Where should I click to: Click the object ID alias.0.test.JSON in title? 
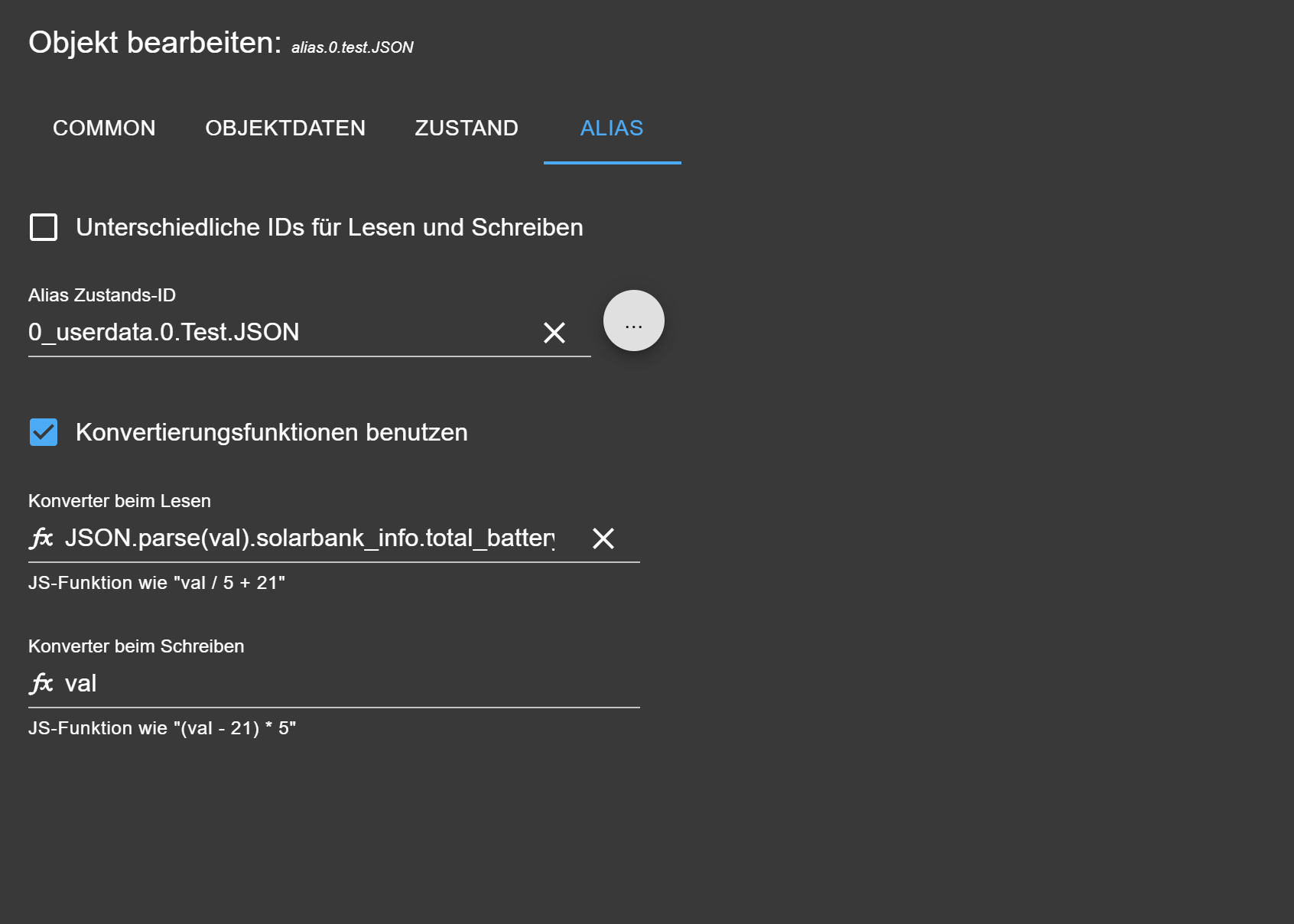pos(352,47)
